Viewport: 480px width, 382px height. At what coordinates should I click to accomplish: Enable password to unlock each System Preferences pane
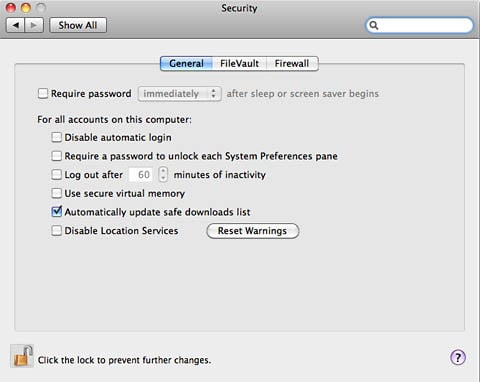pyautogui.click(x=57, y=156)
